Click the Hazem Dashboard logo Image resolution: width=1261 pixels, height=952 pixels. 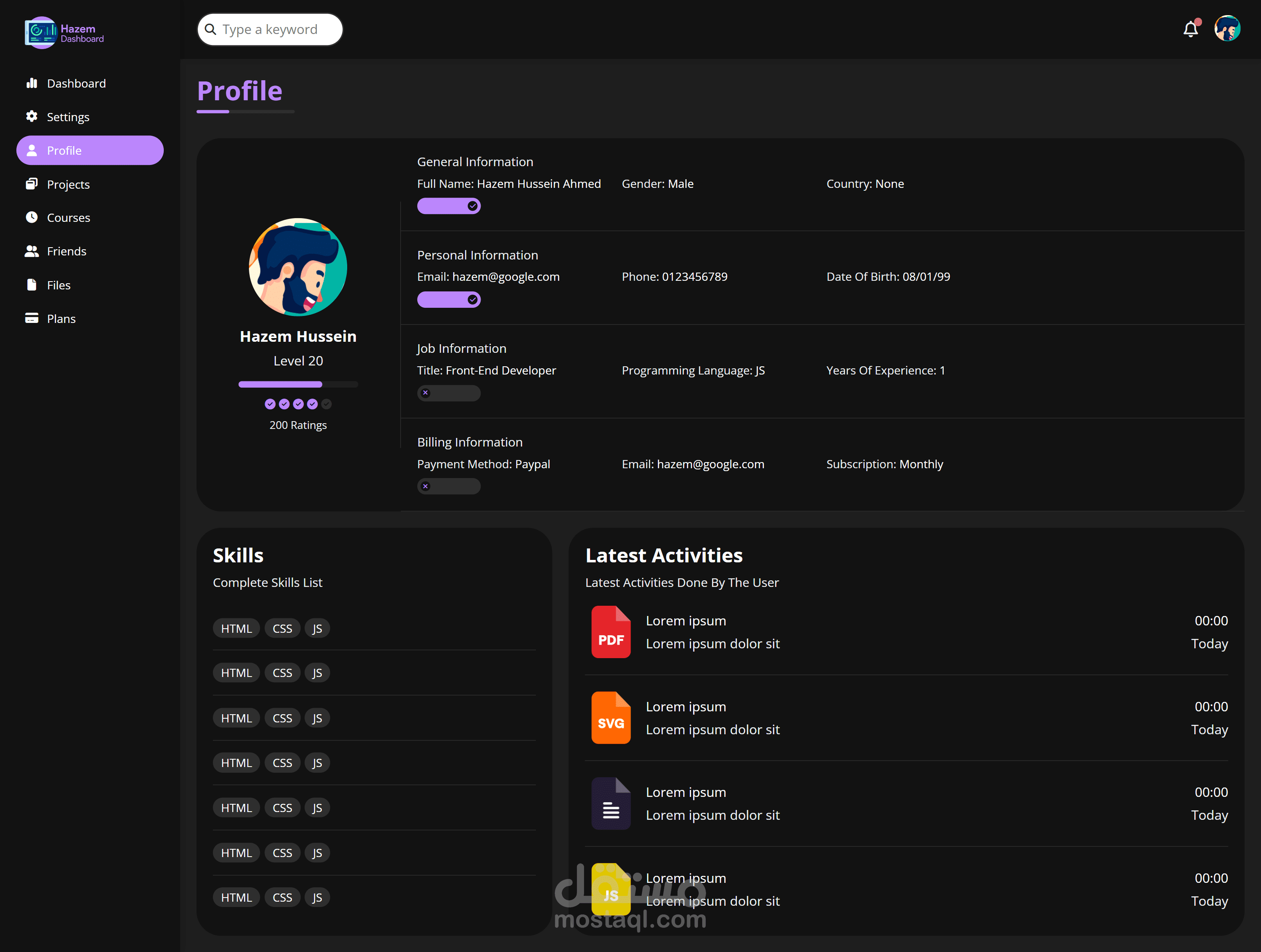click(64, 32)
